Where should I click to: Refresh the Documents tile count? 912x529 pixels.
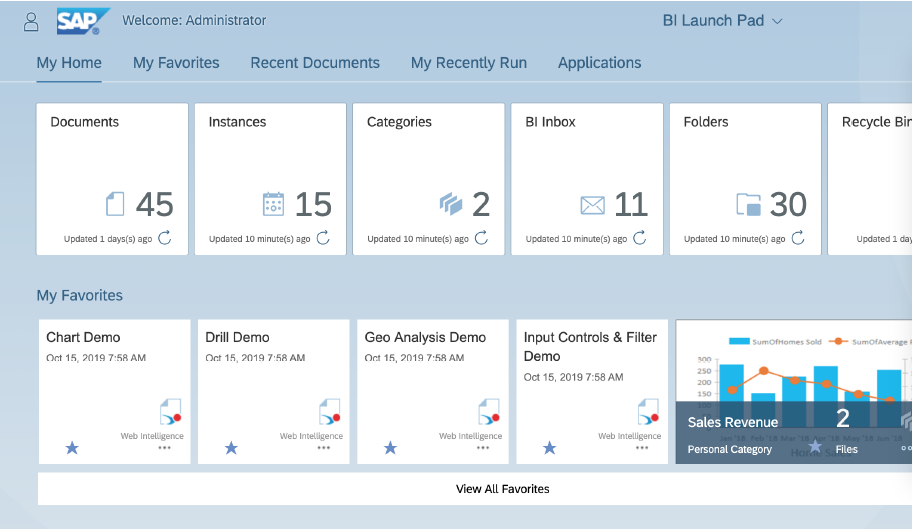click(165, 238)
